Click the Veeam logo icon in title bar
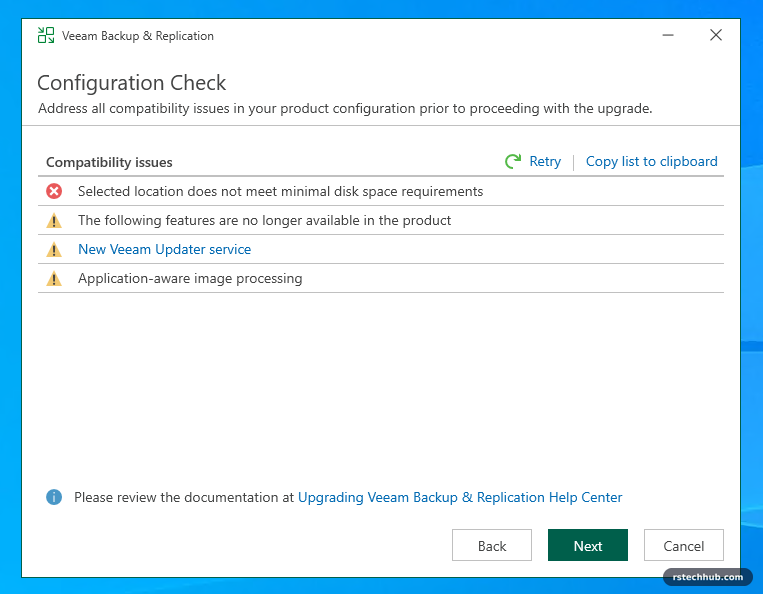763x594 pixels. click(46, 36)
